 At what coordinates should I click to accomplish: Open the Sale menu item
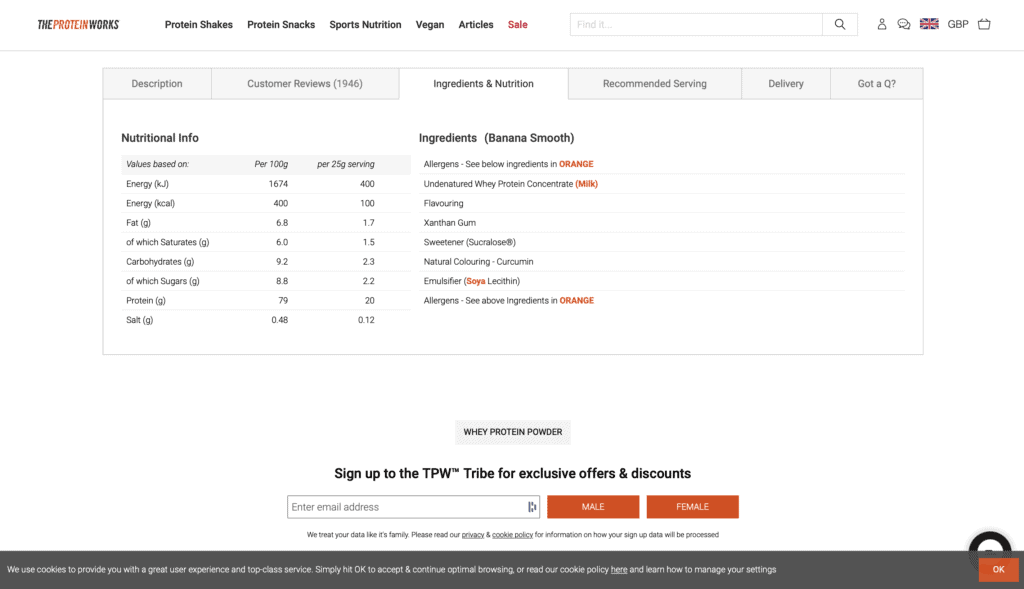tap(517, 25)
